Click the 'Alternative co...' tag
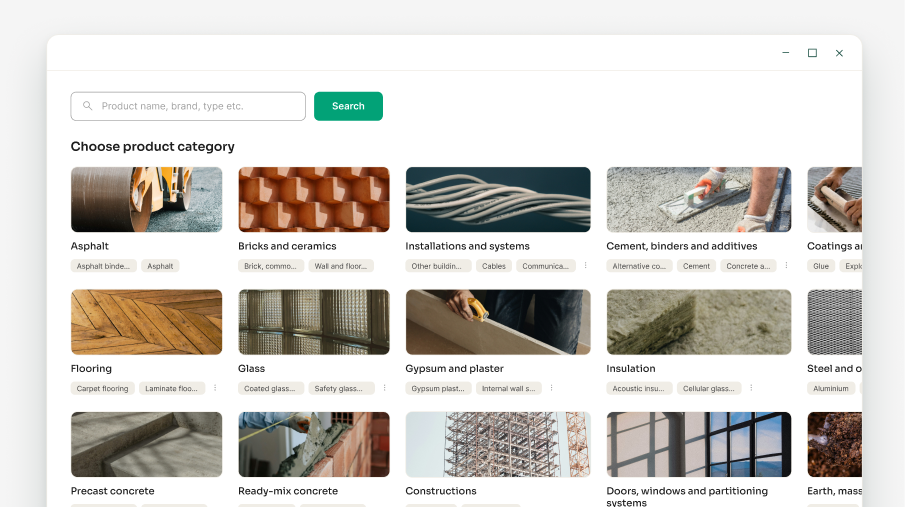The height and width of the screenshot is (507, 905). click(x=639, y=266)
